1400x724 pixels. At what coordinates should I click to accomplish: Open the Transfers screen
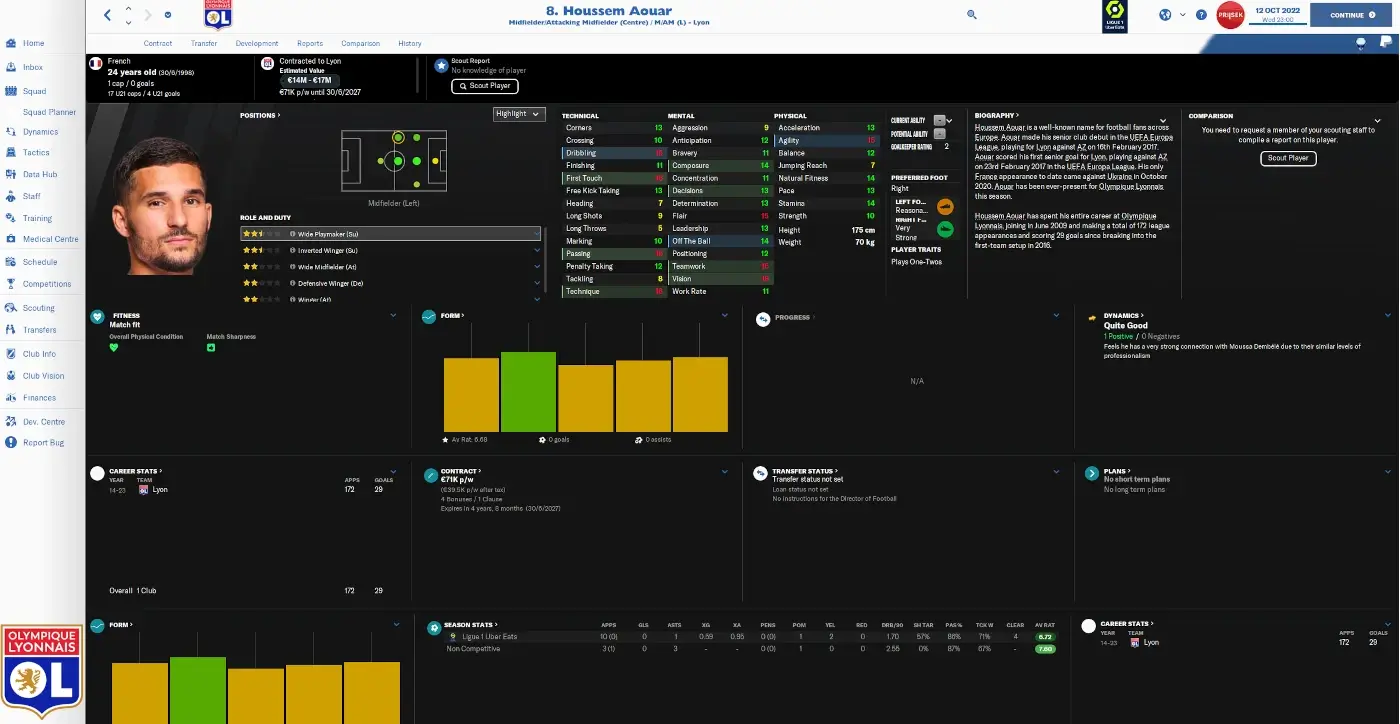pyautogui.click(x=40, y=330)
